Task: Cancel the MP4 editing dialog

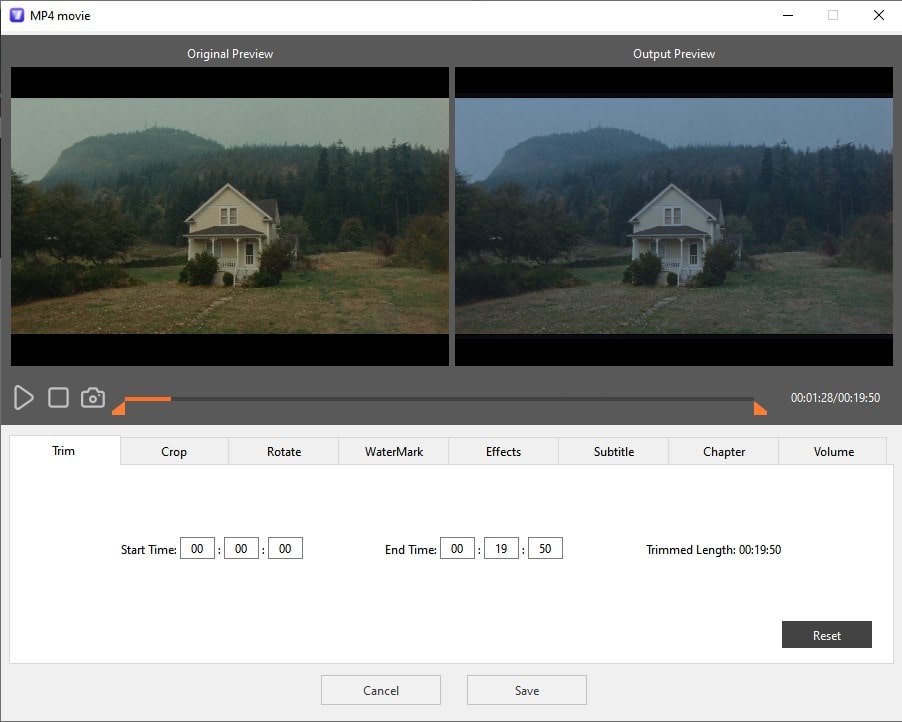Action: click(x=380, y=690)
